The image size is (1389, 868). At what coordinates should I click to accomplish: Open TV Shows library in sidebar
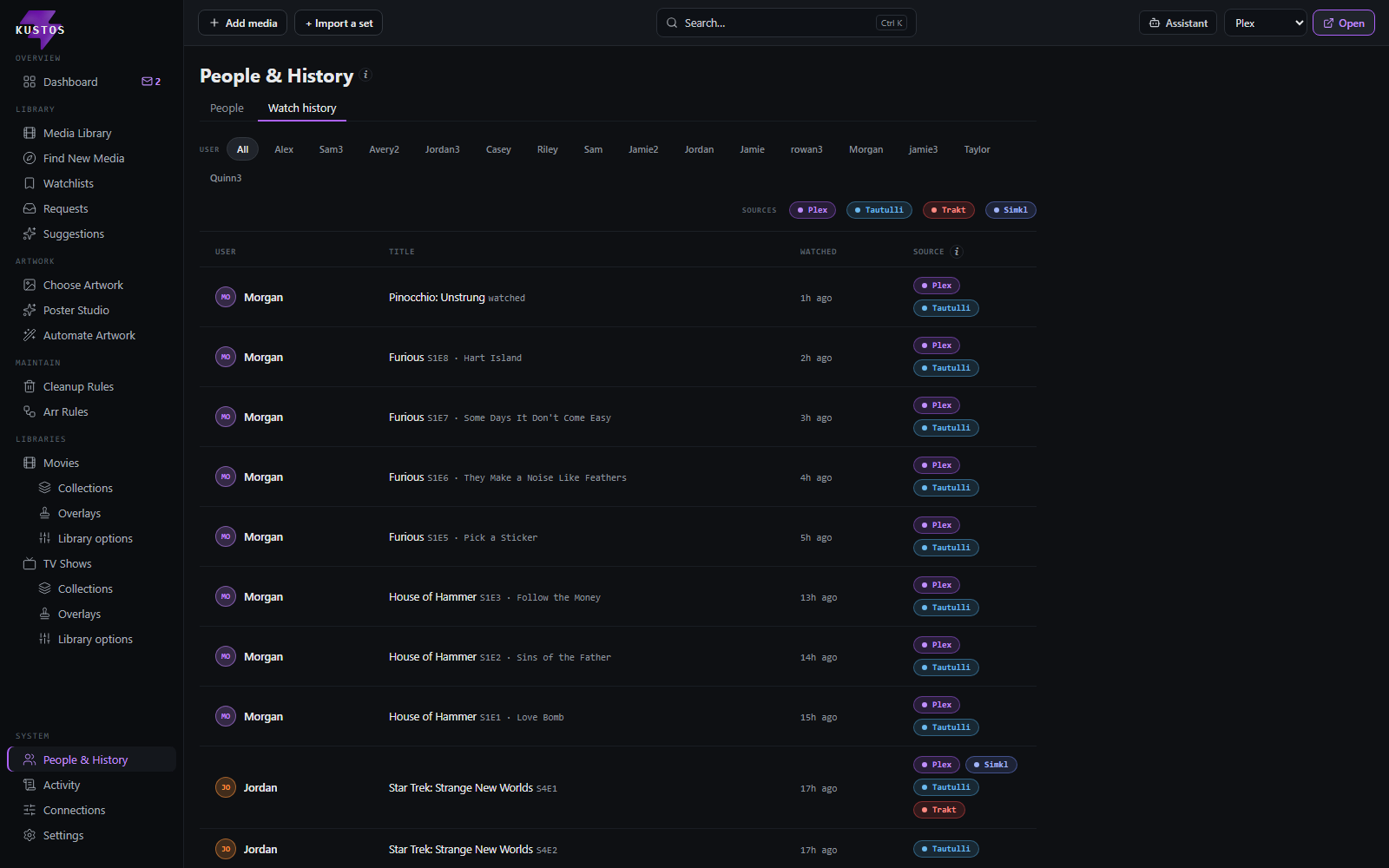(x=68, y=563)
